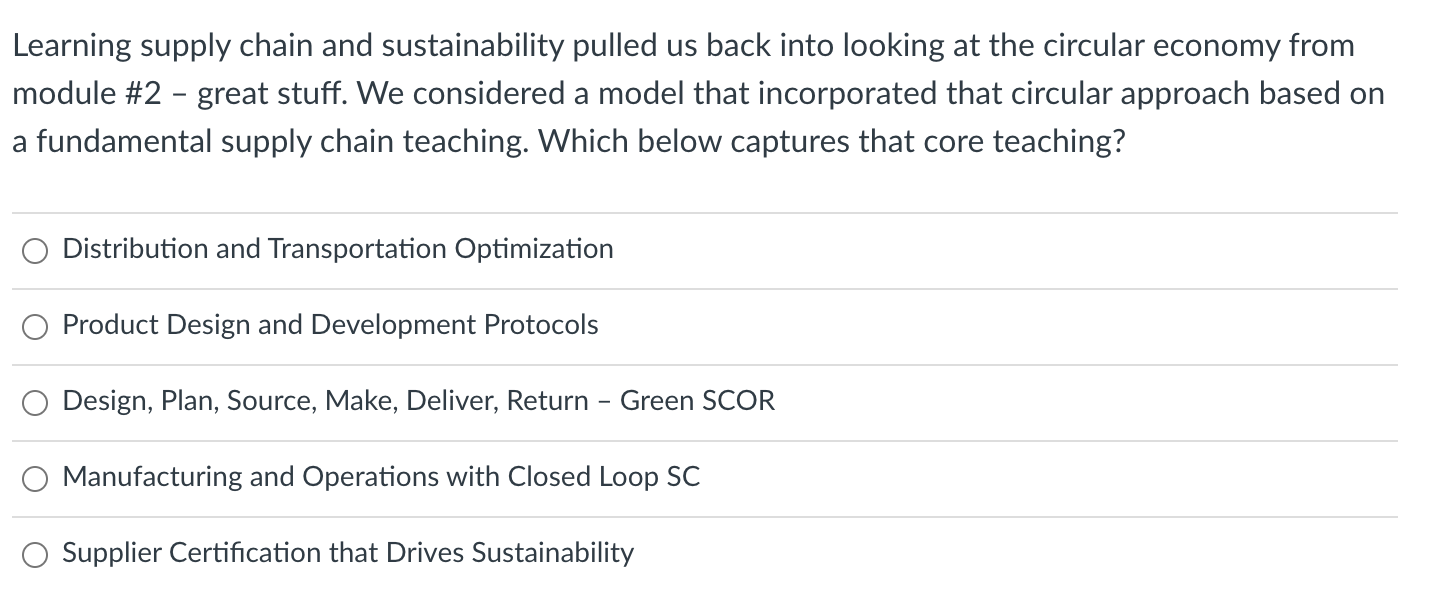Screen dimensions: 1432x602
Task: Click the Distribution and Transportation Optimization answer text
Action: pyautogui.click(x=337, y=250)
